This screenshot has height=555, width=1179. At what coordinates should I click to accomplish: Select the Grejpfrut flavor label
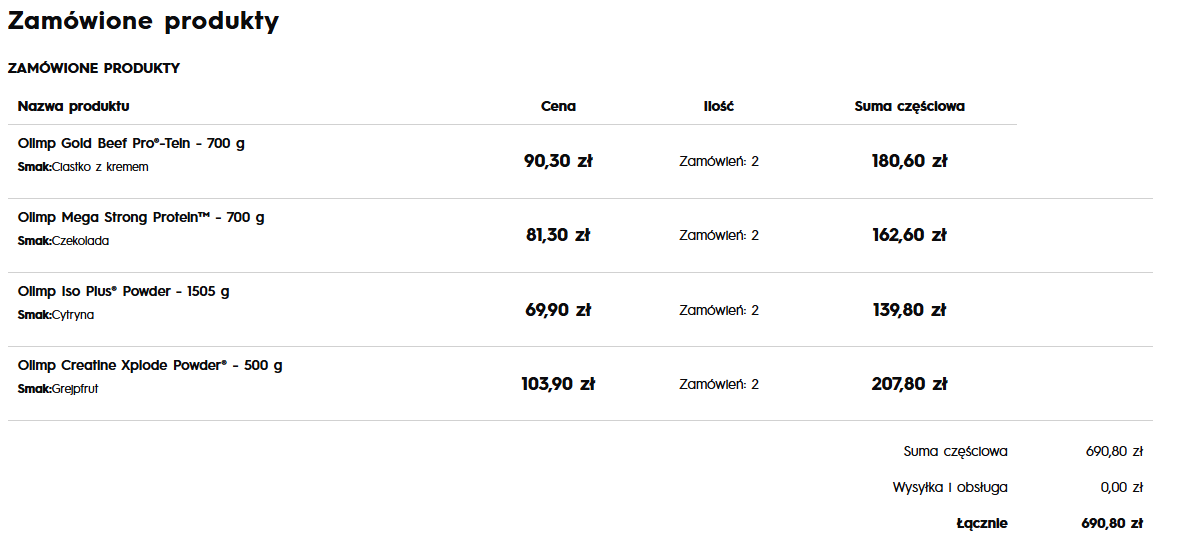(75, 389)
